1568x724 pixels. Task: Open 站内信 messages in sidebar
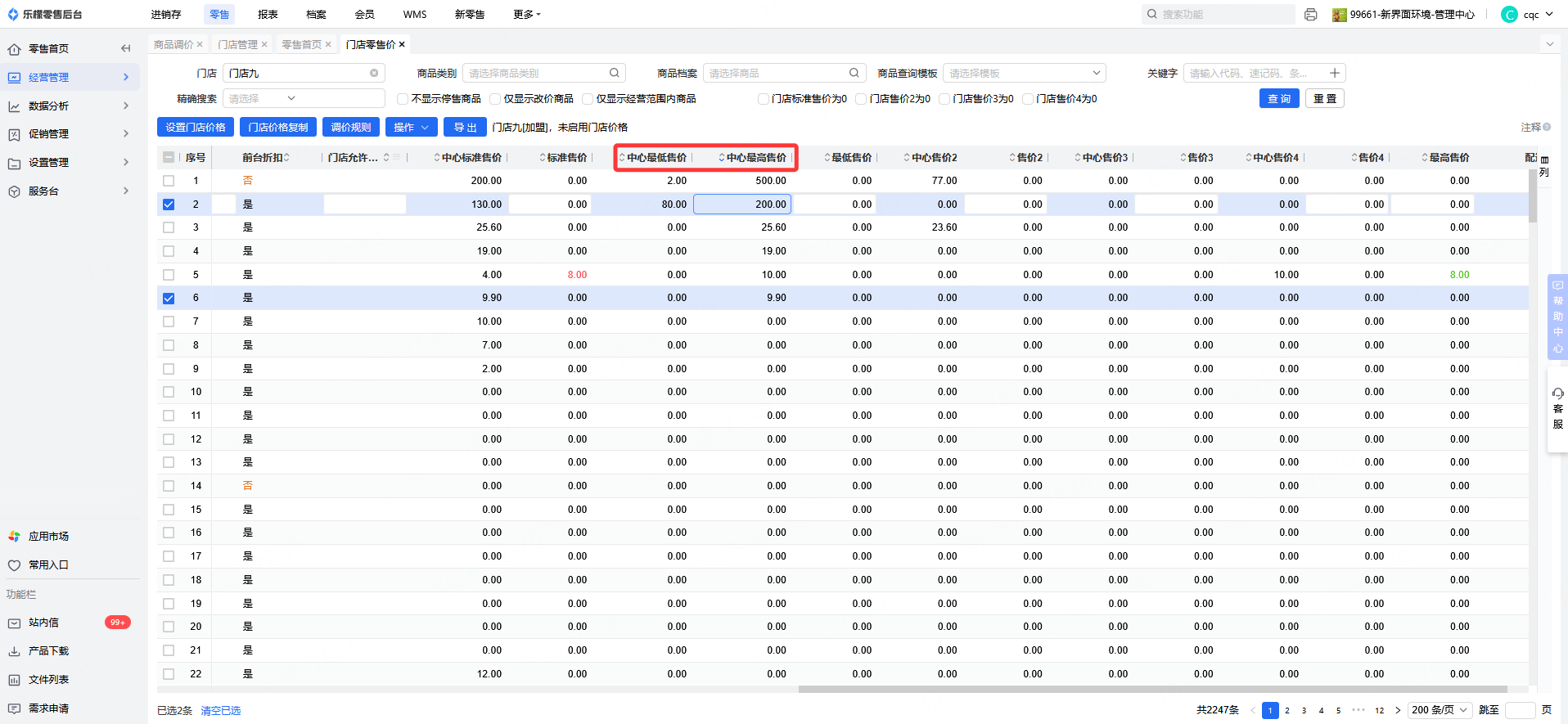(44, 623)
